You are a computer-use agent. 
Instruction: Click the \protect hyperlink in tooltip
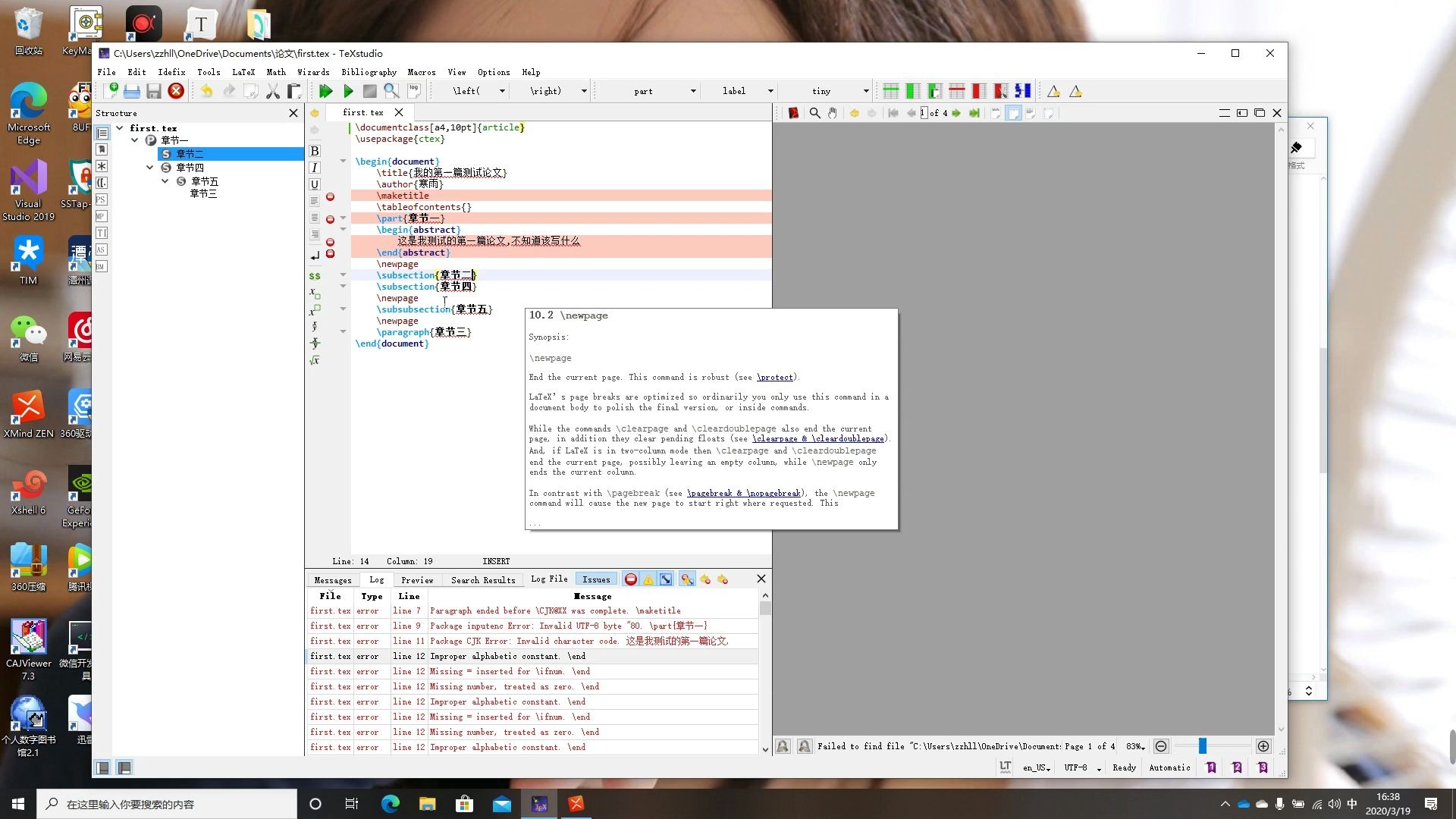click(776, 377)
